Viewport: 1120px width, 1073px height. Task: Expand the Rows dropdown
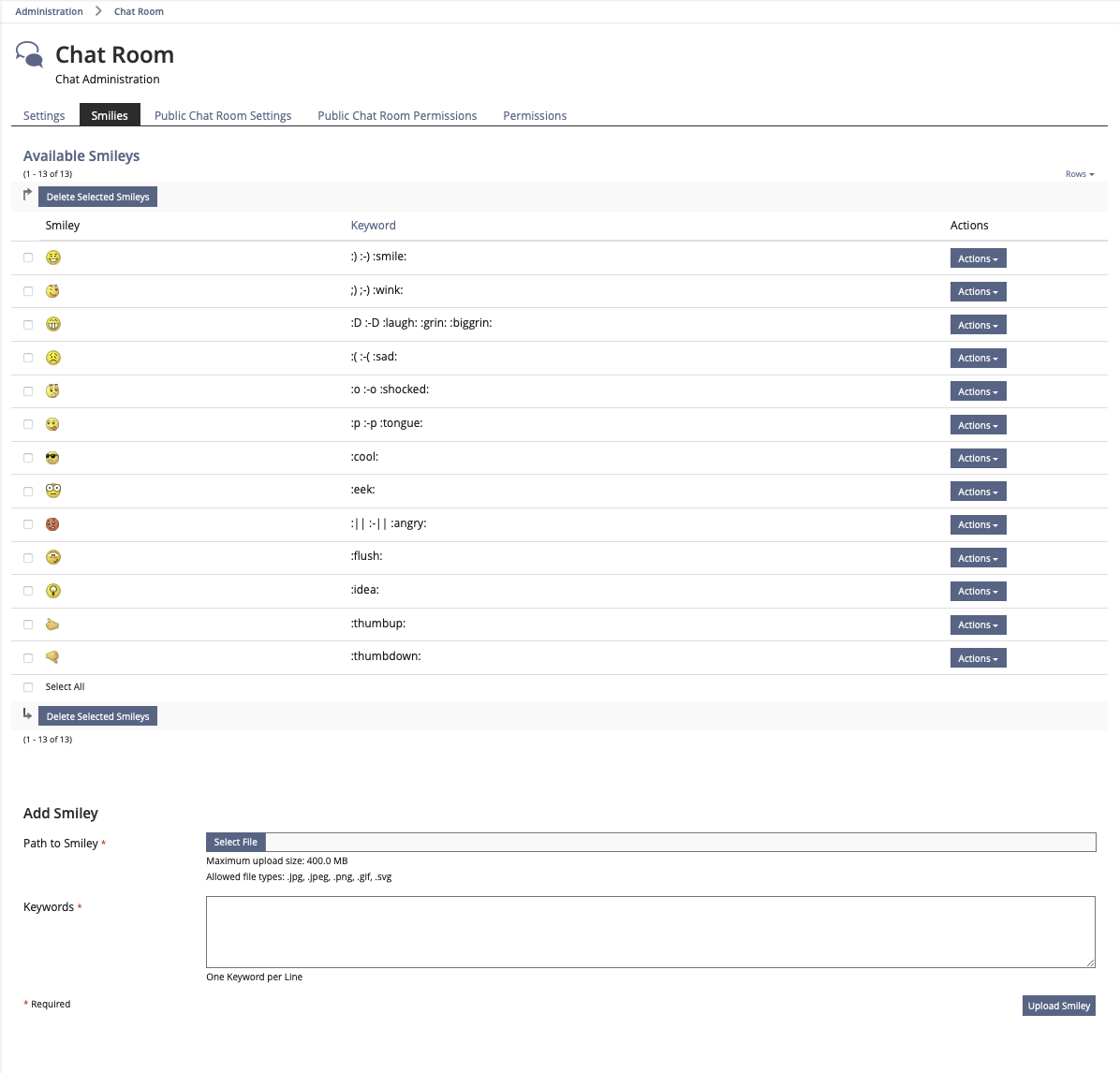[x=1079, y=174]
